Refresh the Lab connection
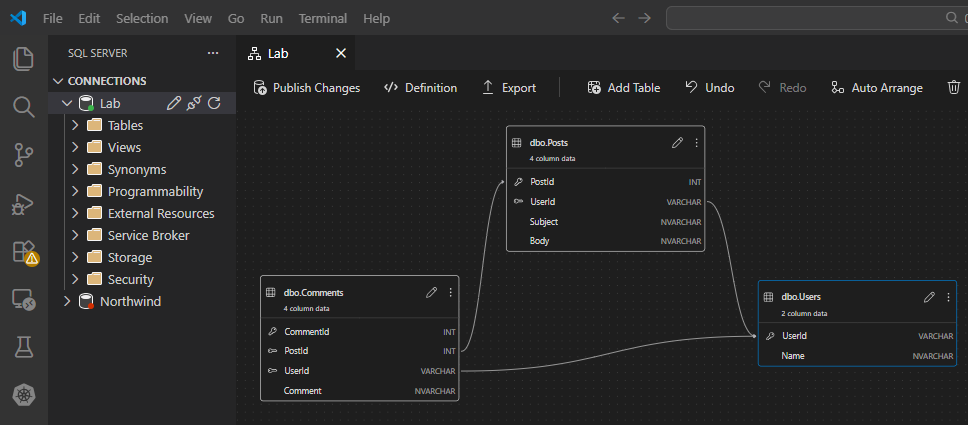 213,103
